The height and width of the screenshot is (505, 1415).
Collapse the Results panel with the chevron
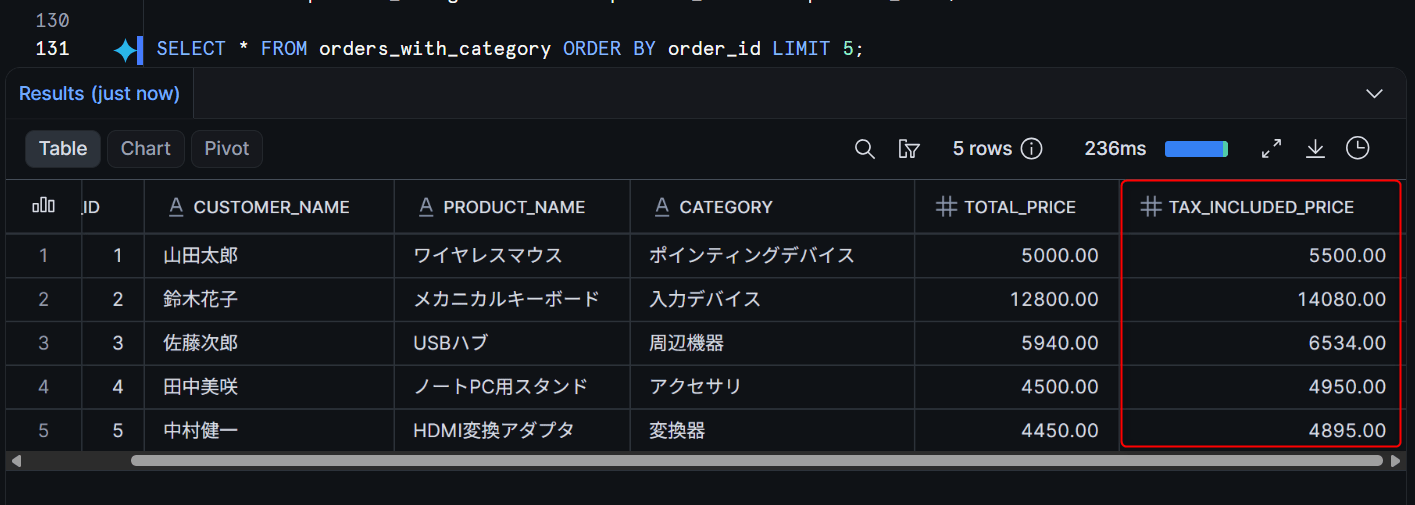point(1374,93)
